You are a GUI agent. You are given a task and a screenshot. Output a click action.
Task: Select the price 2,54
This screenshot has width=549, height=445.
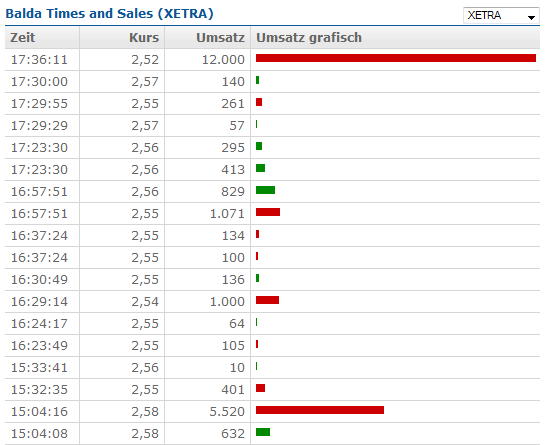(145, 302)
